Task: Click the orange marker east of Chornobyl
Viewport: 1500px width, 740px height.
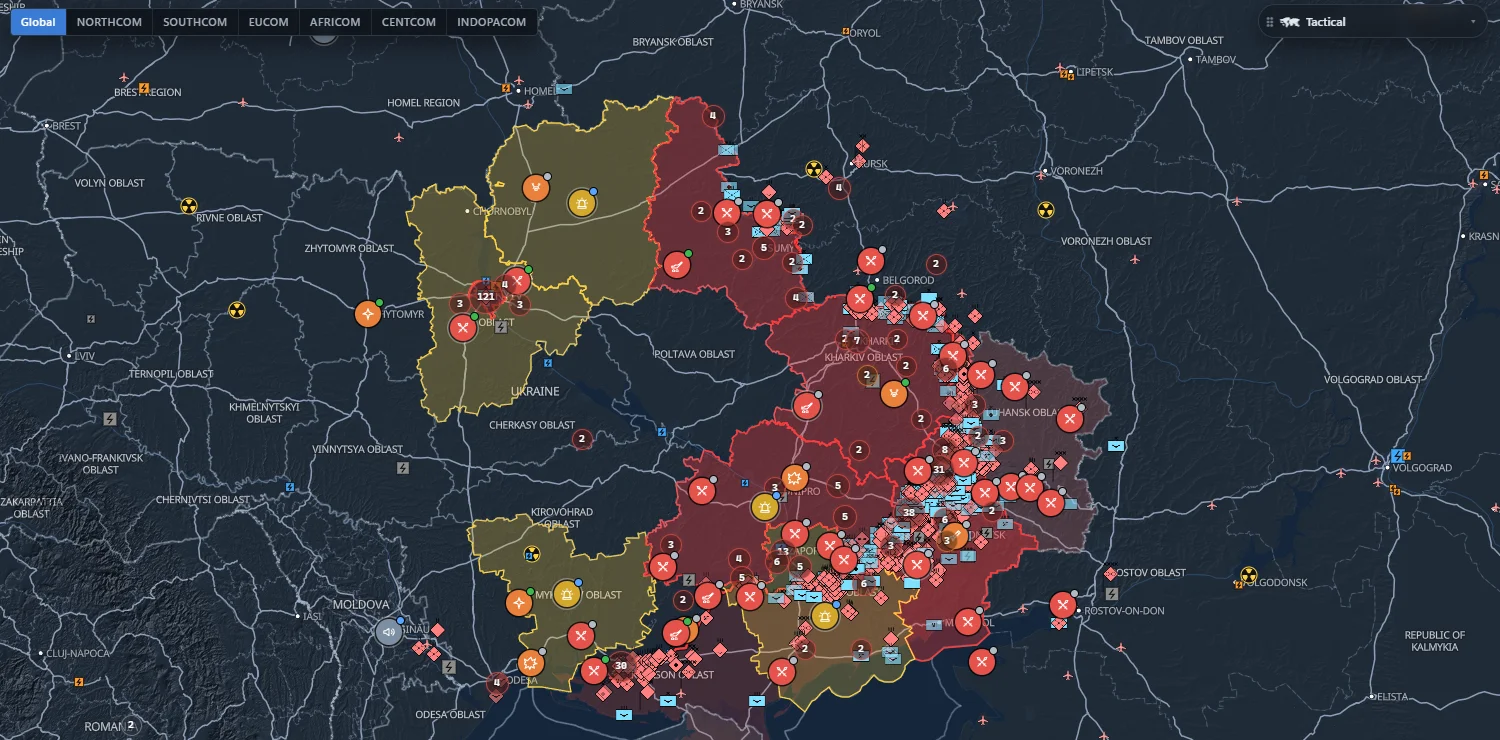Action: click(x=536, y=187)
